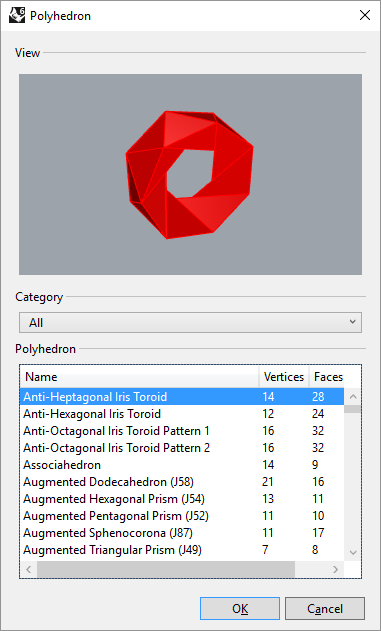Screen dimensions: 381x631
Task: Select Augmented Hexagonal Prism (J54)
Action: click(182, 499)
